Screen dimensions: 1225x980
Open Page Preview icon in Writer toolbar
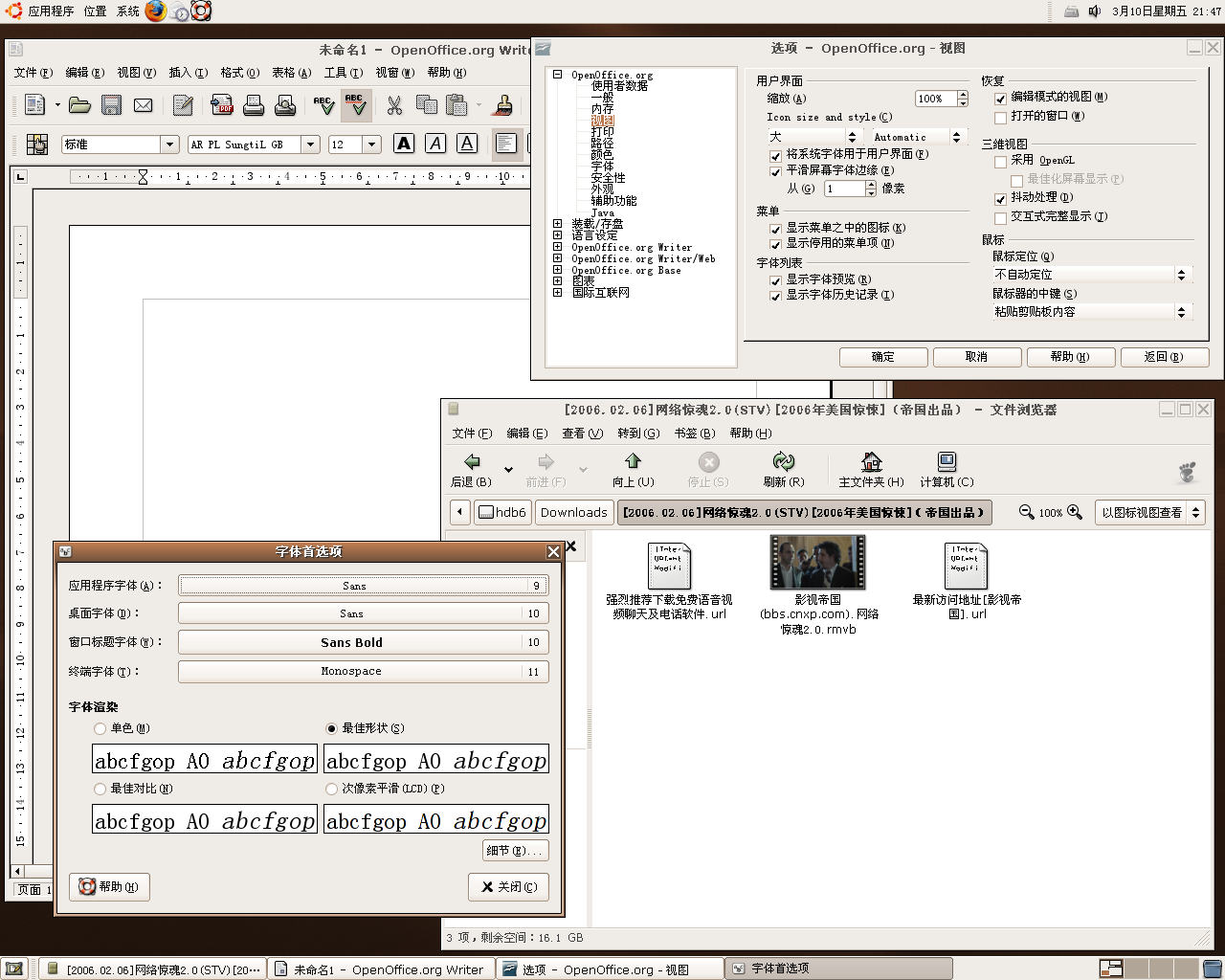coord(285,105)
